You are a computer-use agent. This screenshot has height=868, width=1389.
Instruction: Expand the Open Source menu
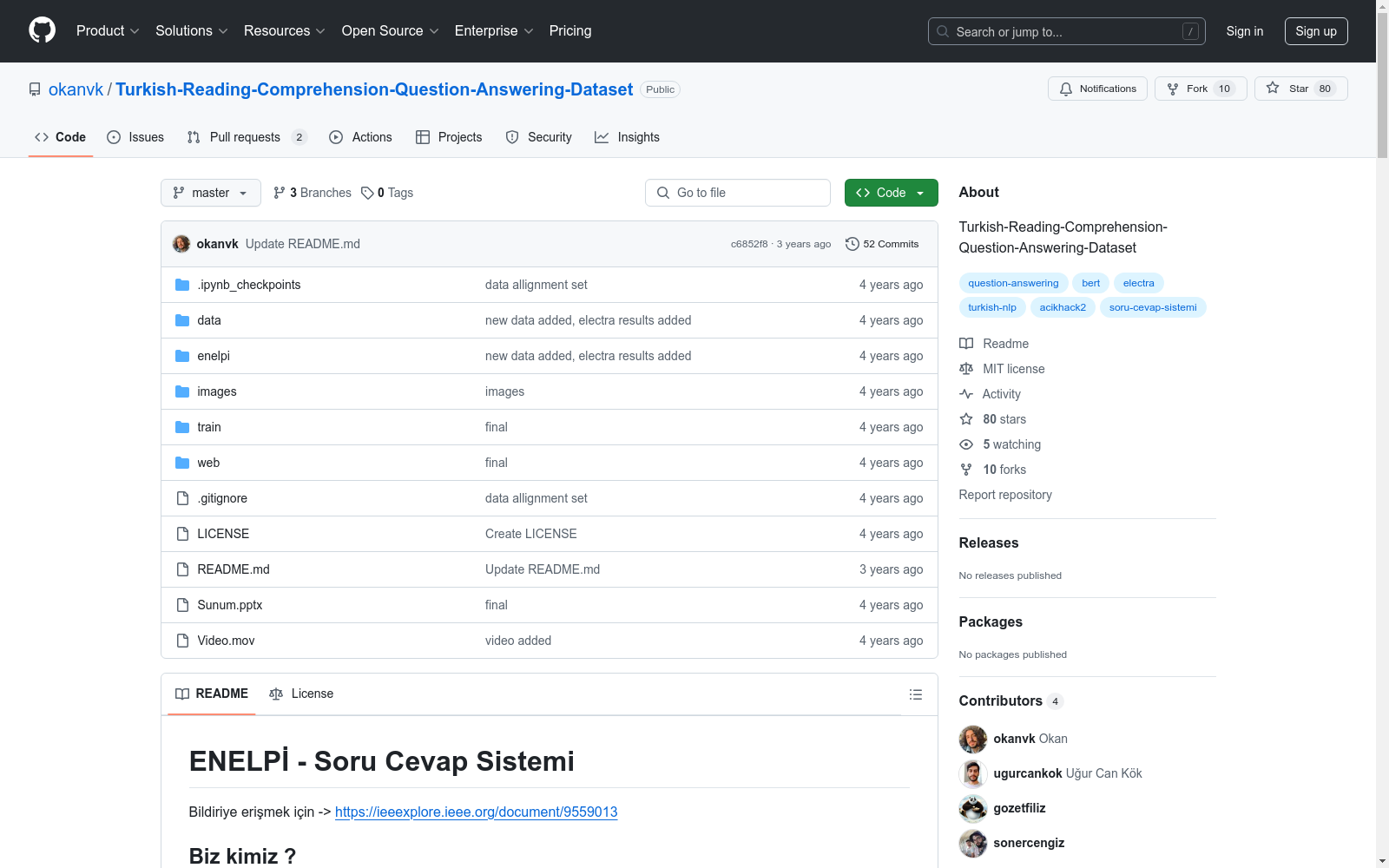pyautogui.click(x=391, y=31)
